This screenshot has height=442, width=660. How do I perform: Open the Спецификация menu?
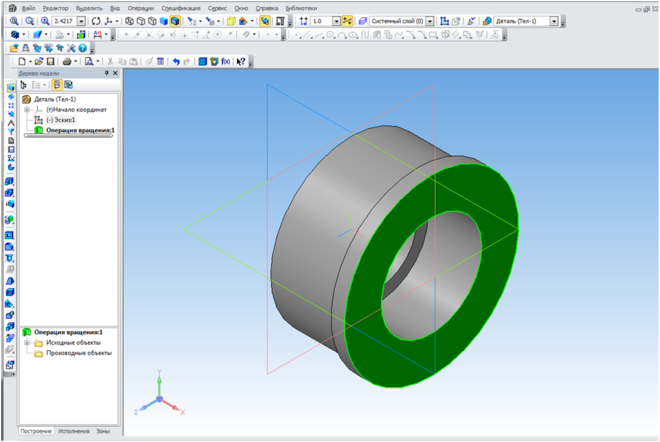click(x=181, y=8)
